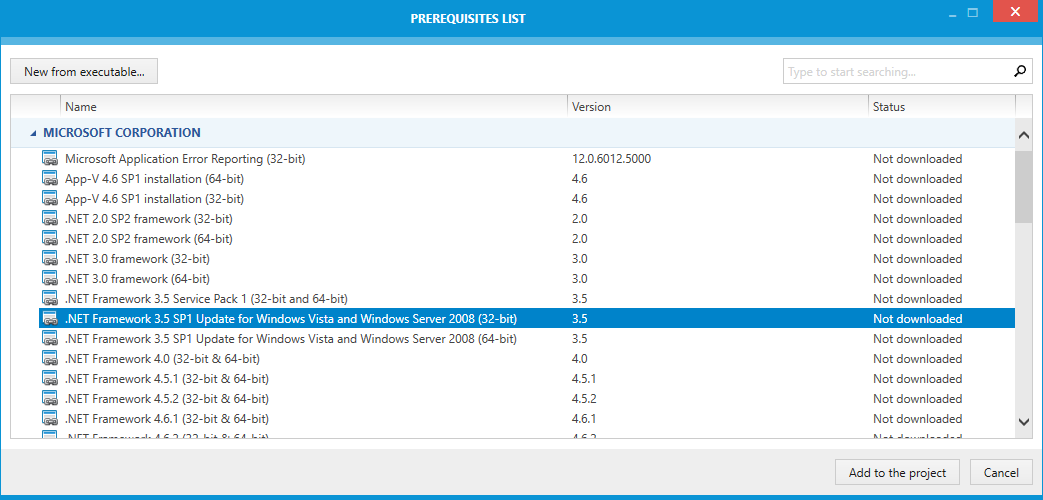The image size is (1043, 500).
Task: Select .NET Framework 4.5.1 (32-bit & 64-bit)
Action: click(167, 378)
